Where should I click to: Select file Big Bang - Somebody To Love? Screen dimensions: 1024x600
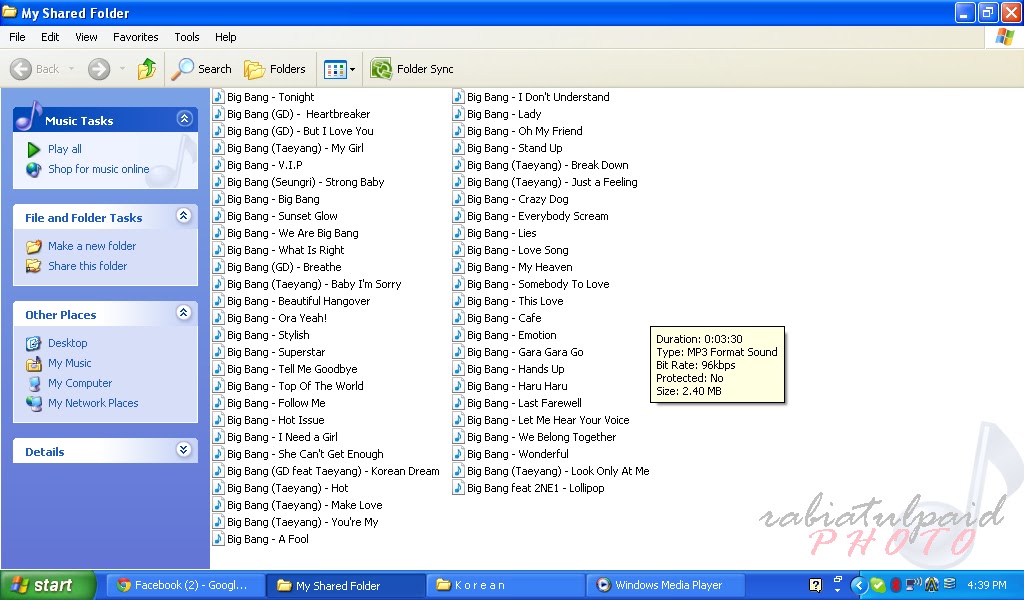pos(538,284)
